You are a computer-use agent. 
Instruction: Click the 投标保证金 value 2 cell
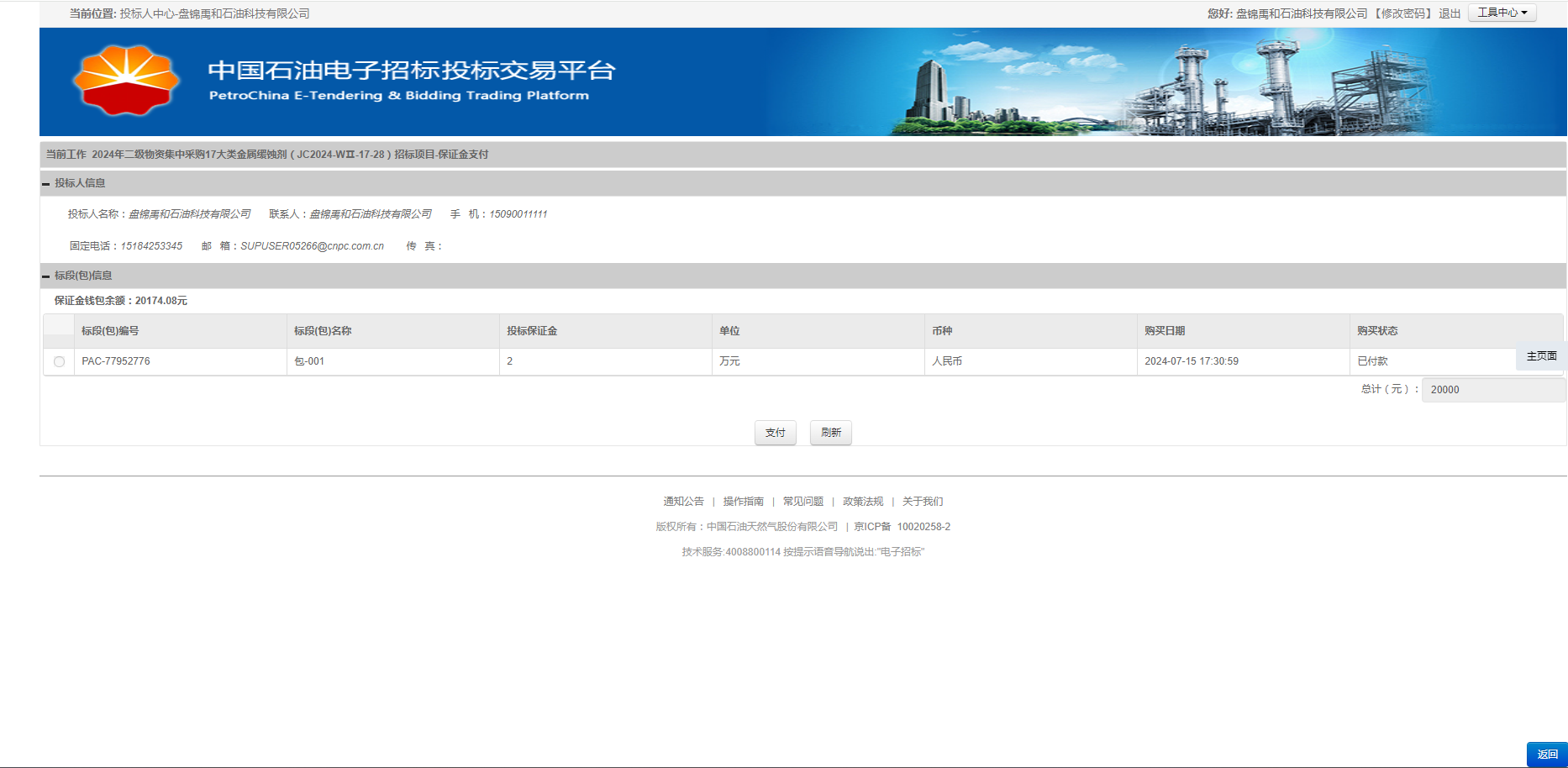pos(606,361)
